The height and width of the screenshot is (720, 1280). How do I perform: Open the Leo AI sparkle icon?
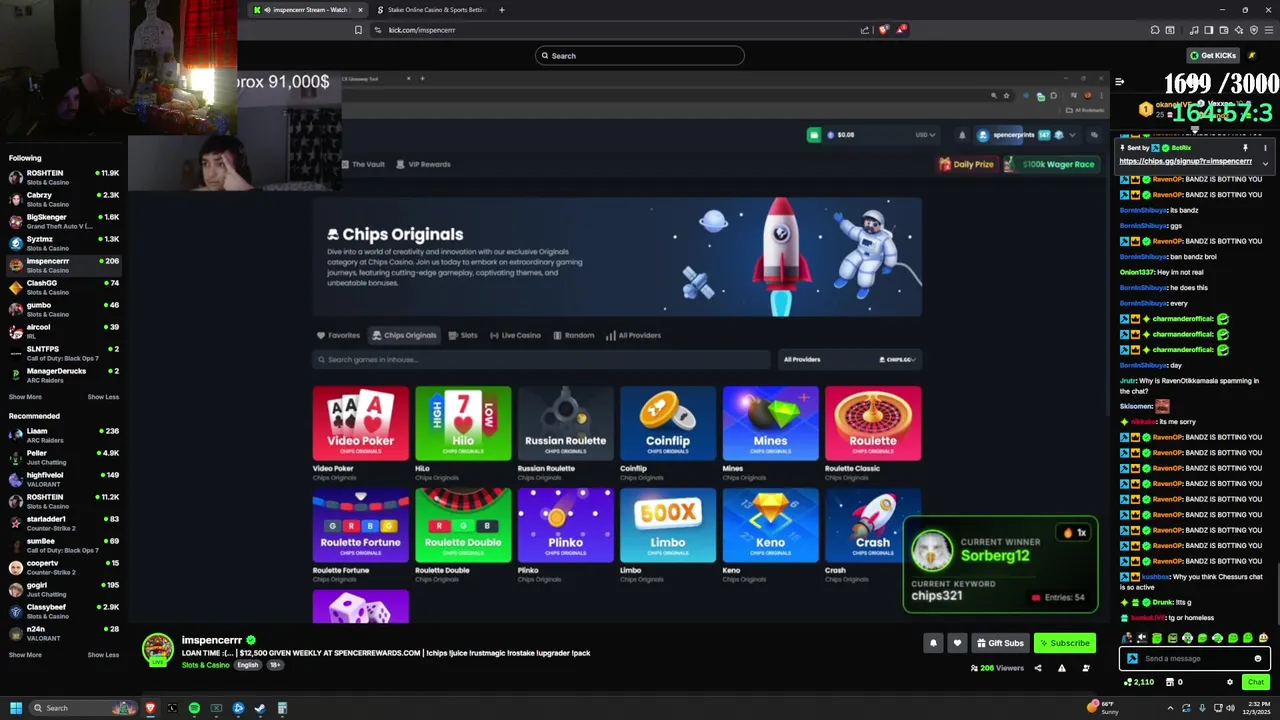(1237, 30)
